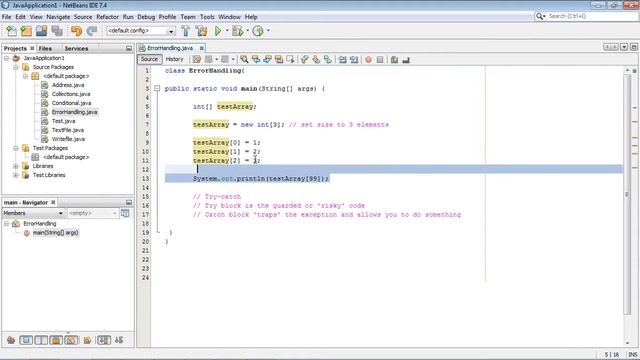The image size is (640, 360).
Task: Click Find Next Occurrence editor icon
Action: point(267,60)
